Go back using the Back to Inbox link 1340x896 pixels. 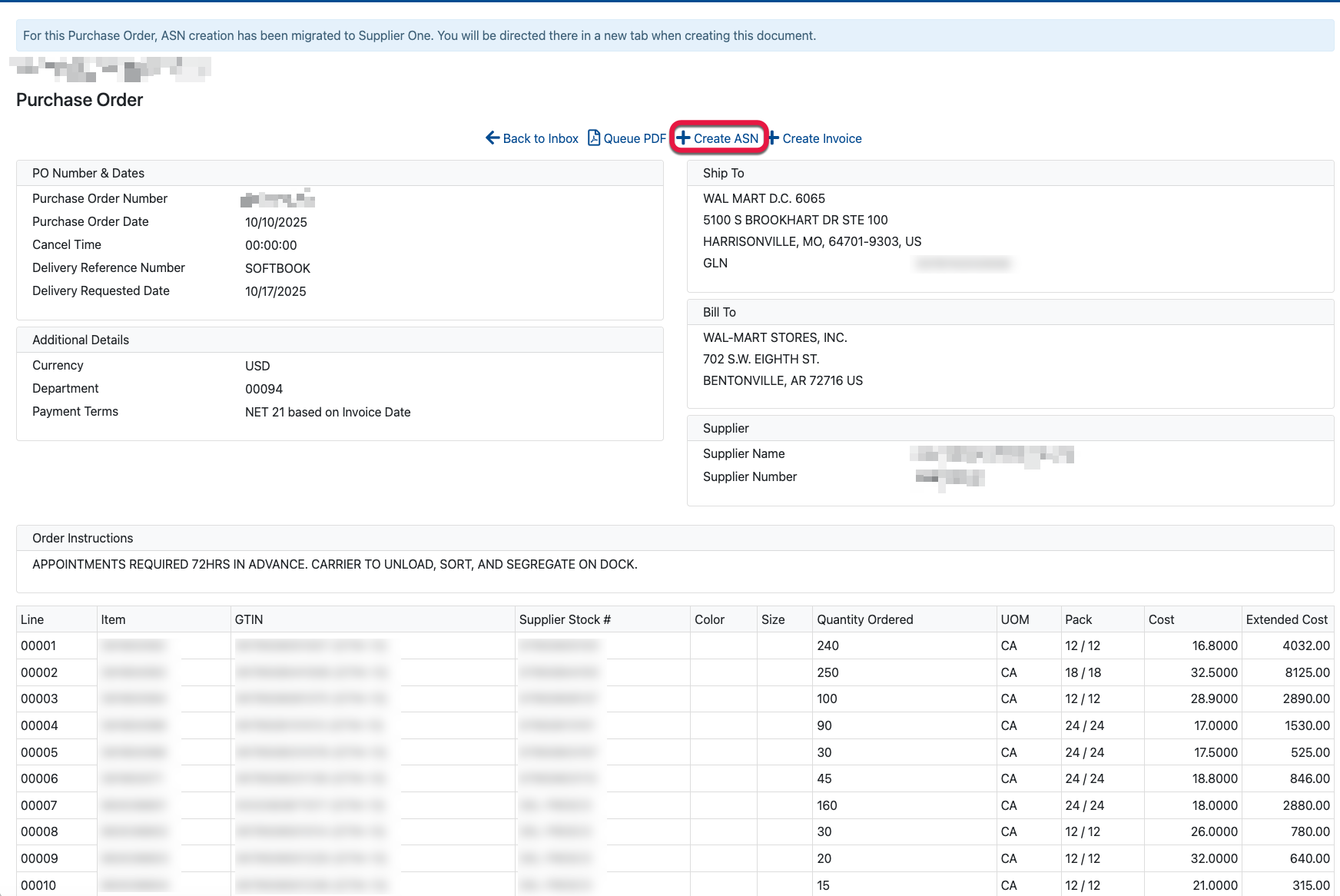click(x=540, y=138)
